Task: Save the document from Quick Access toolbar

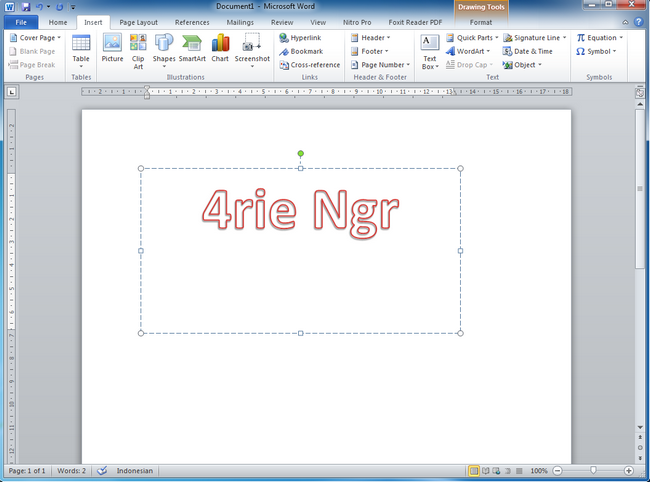Action: coord(26,7)
